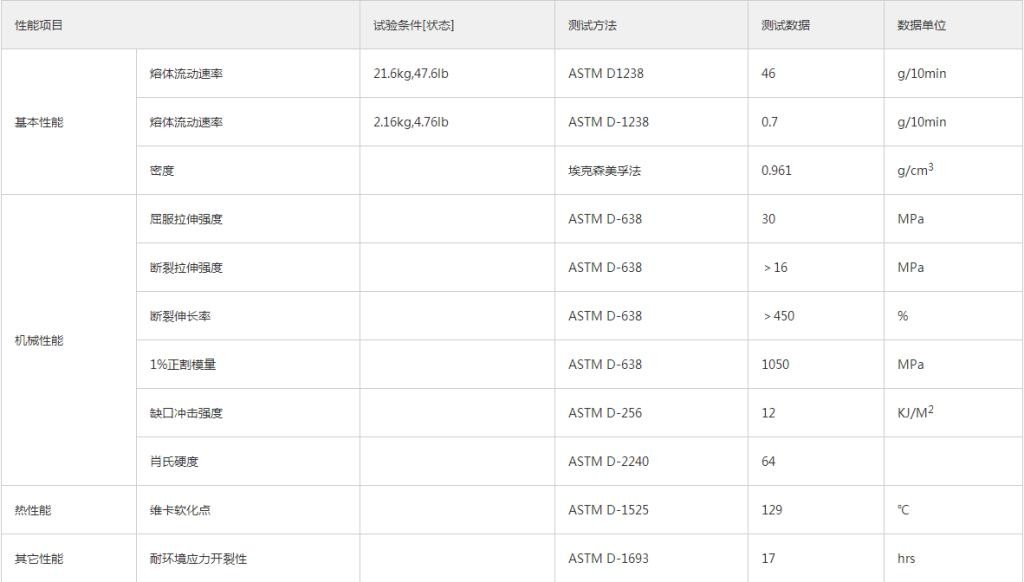Click the 密度 property row label
The height and width of the screenshot is (582, 1024).
click(162, 171)
